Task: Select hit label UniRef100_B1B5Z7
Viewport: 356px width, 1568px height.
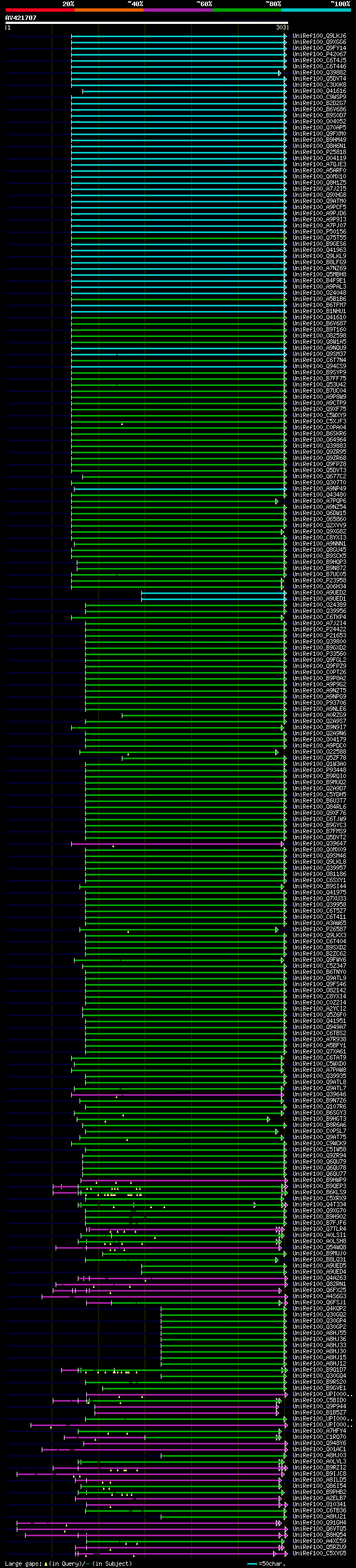Action: coord(319,1412)
